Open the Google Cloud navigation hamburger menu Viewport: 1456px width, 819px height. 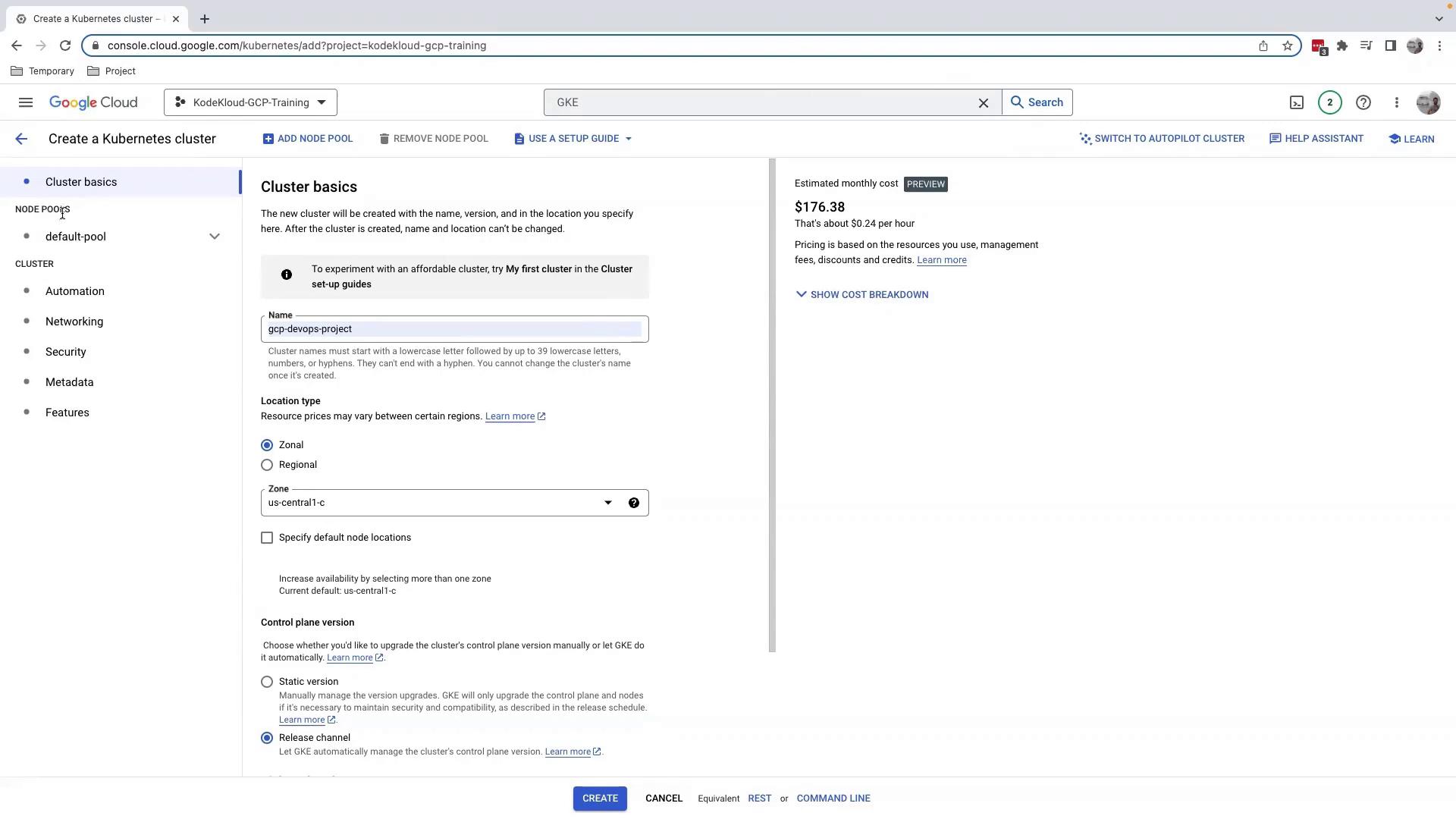(x=26, y=102)
